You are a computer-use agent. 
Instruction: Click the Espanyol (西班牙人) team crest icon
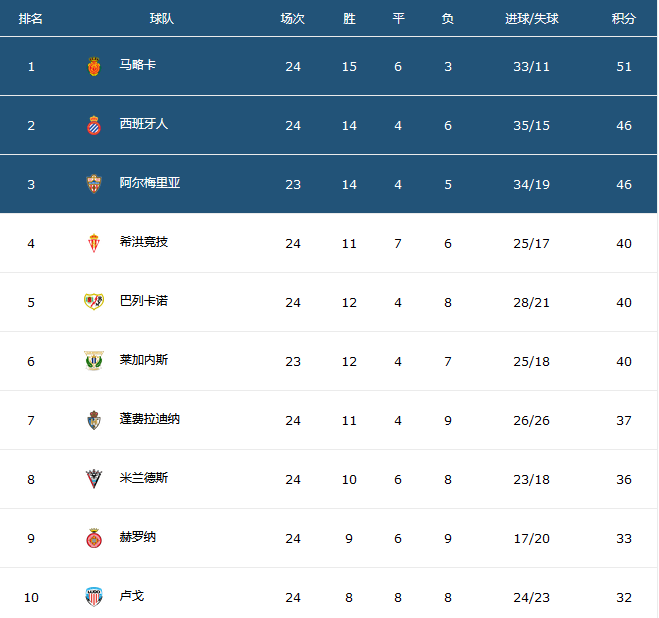[94, 126]
